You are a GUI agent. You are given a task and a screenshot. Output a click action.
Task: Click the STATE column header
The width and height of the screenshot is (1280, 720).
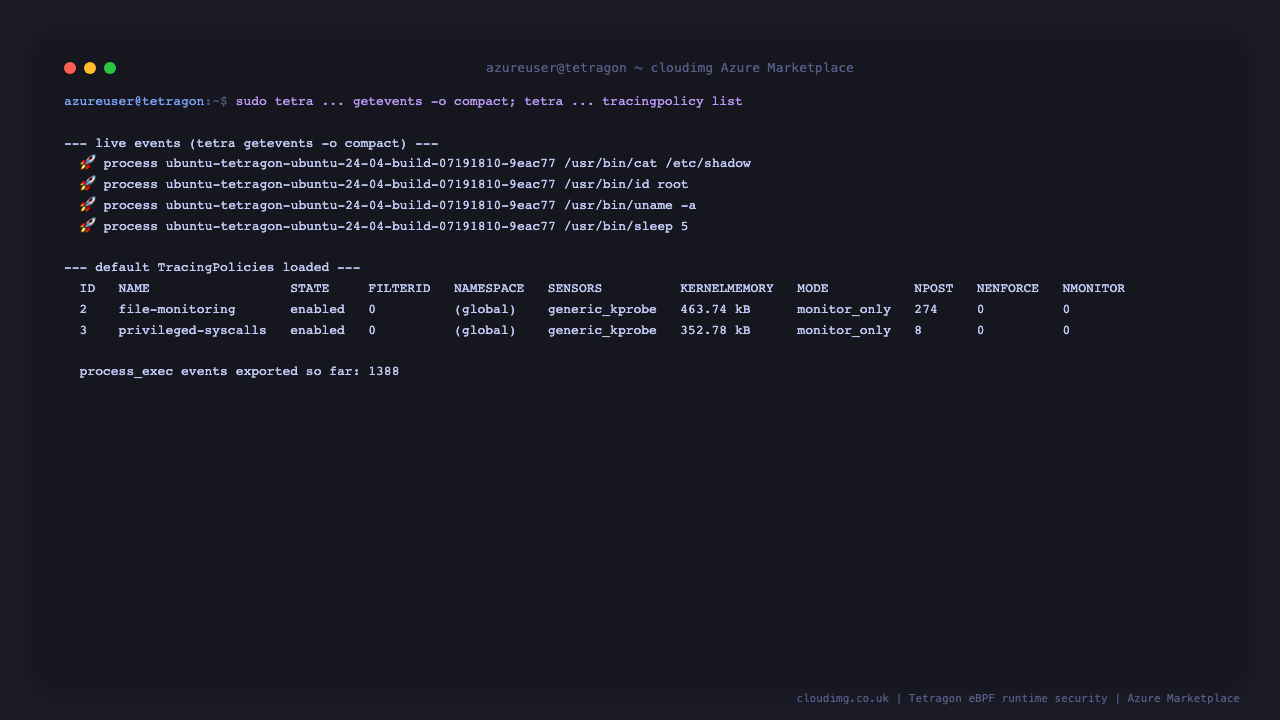point(310,288)
